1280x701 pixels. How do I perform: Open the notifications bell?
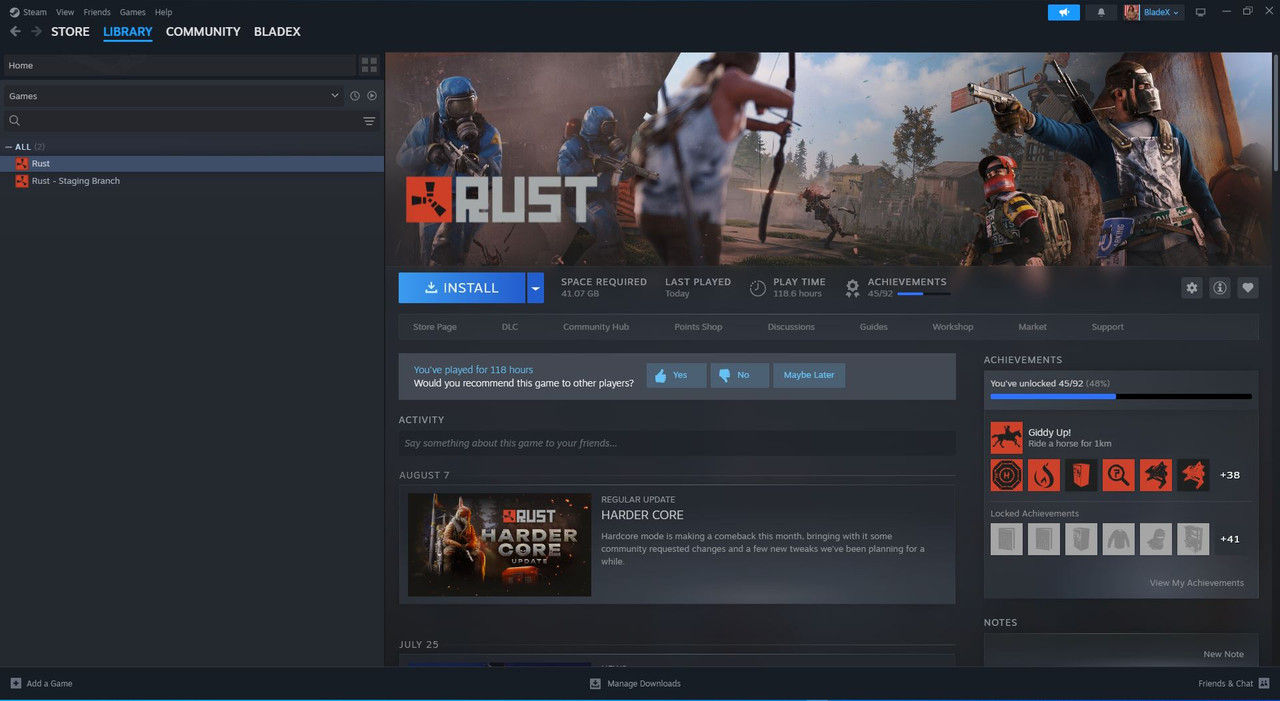[x=1102, y=12]
